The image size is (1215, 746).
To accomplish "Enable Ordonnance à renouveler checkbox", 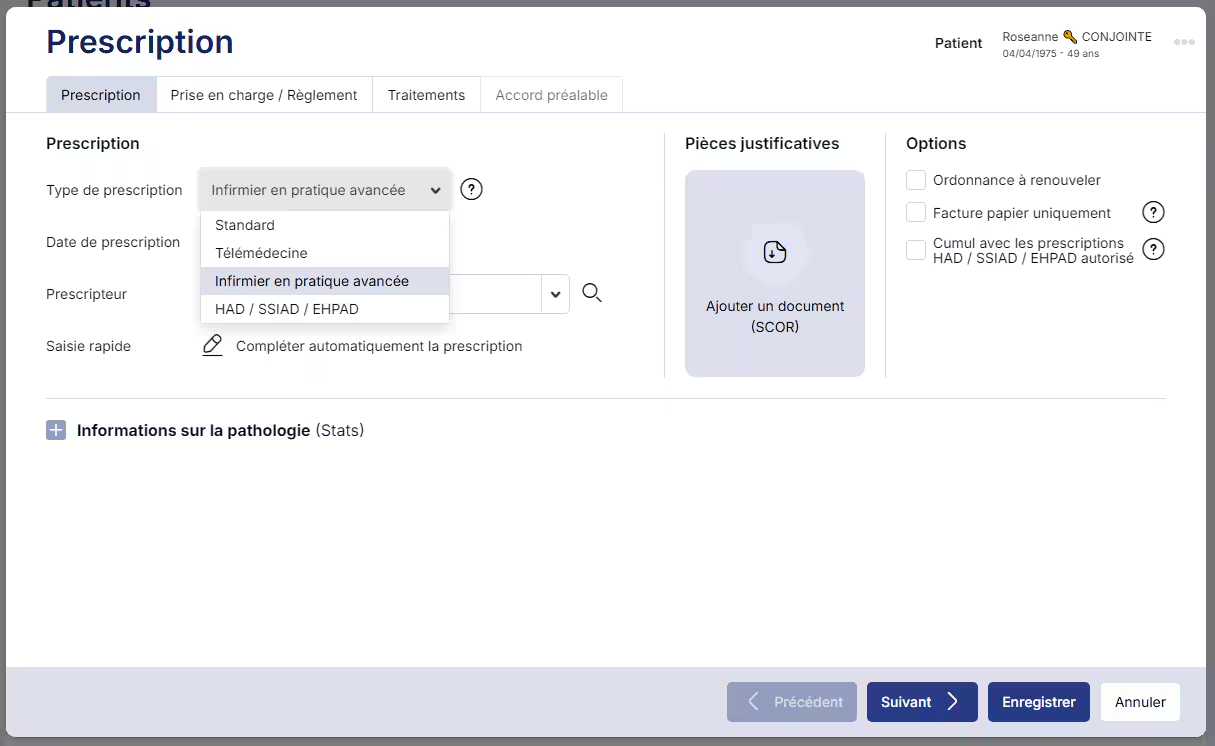I will (x=915, y=180).
